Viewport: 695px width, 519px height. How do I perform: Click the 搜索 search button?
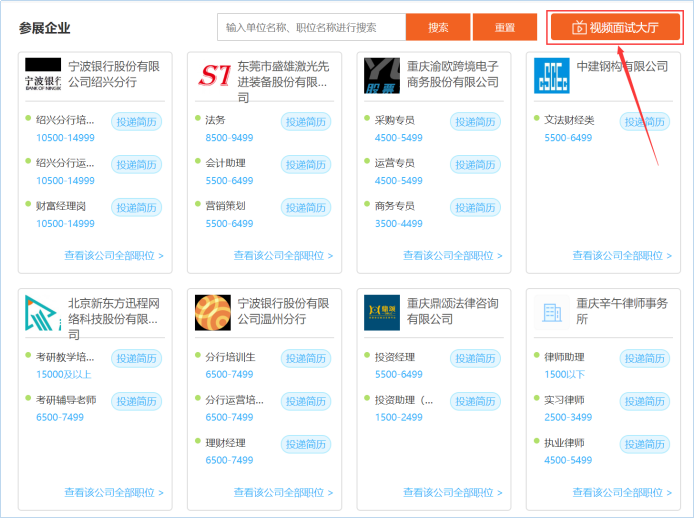point(438,27)
